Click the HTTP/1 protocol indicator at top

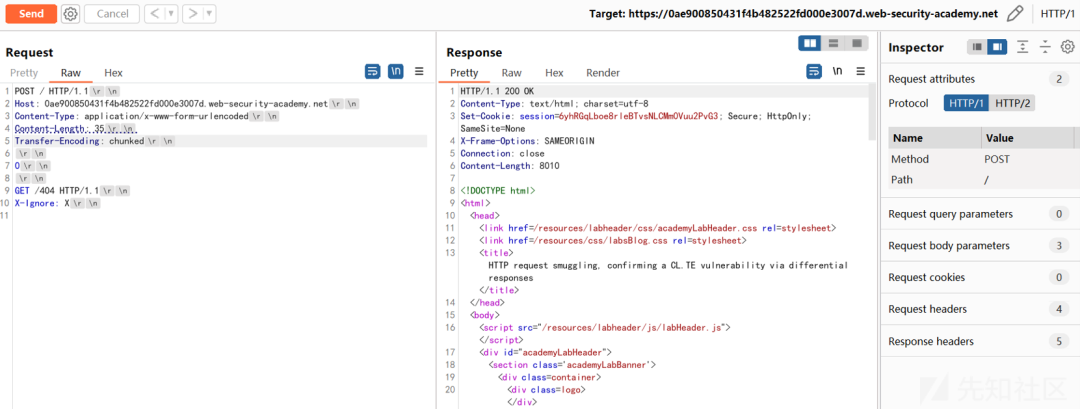1056,13
